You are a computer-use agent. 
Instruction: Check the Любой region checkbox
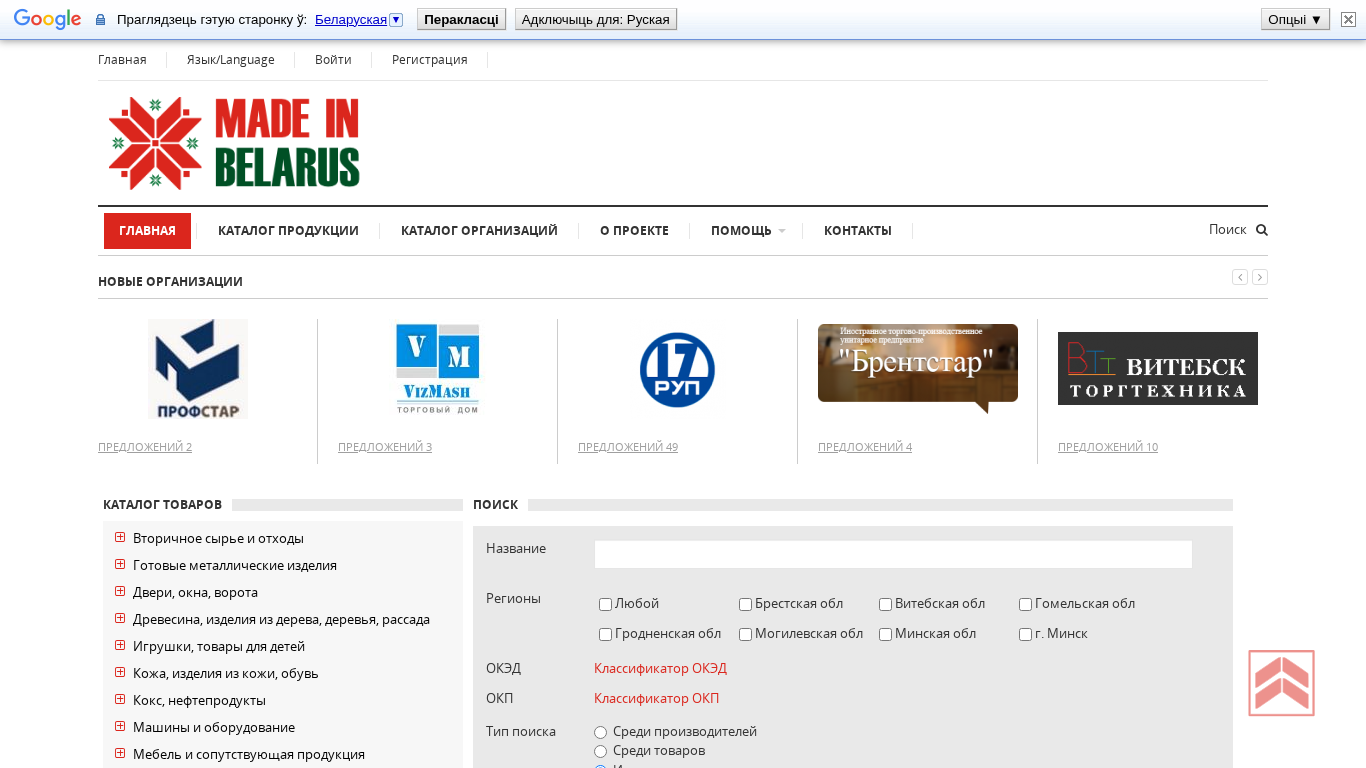click(605, 604)
